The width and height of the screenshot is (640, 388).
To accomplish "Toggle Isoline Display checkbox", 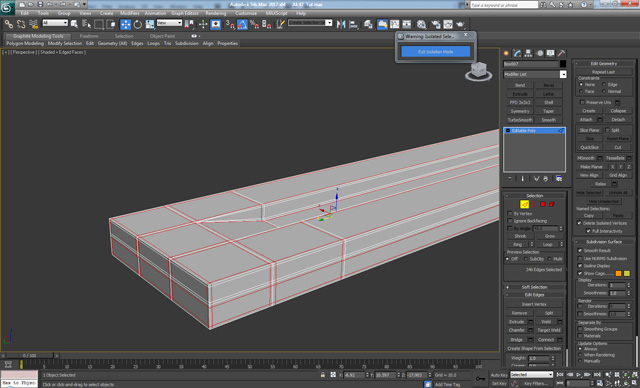I will click(580, 266).
